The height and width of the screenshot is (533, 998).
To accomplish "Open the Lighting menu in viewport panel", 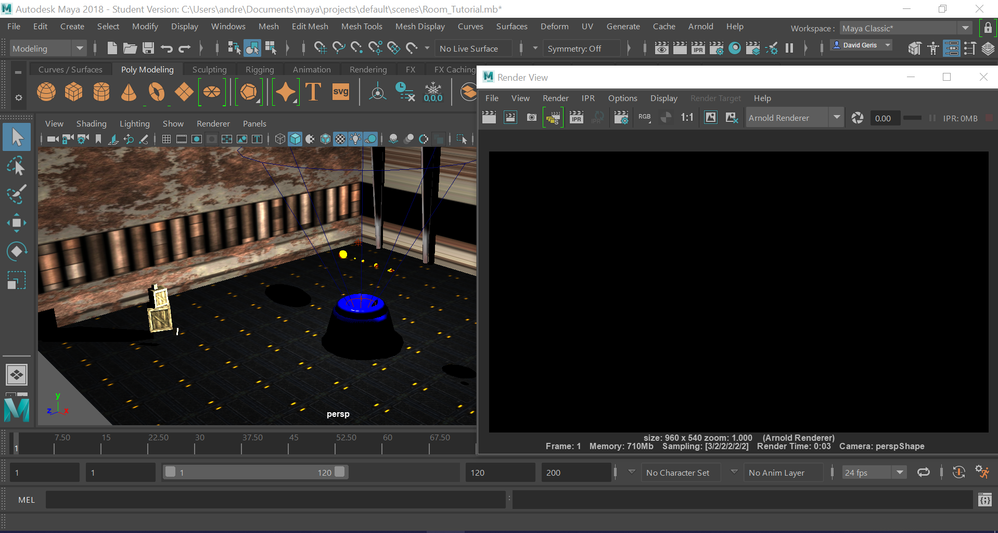I will click(x=134, y=124).
